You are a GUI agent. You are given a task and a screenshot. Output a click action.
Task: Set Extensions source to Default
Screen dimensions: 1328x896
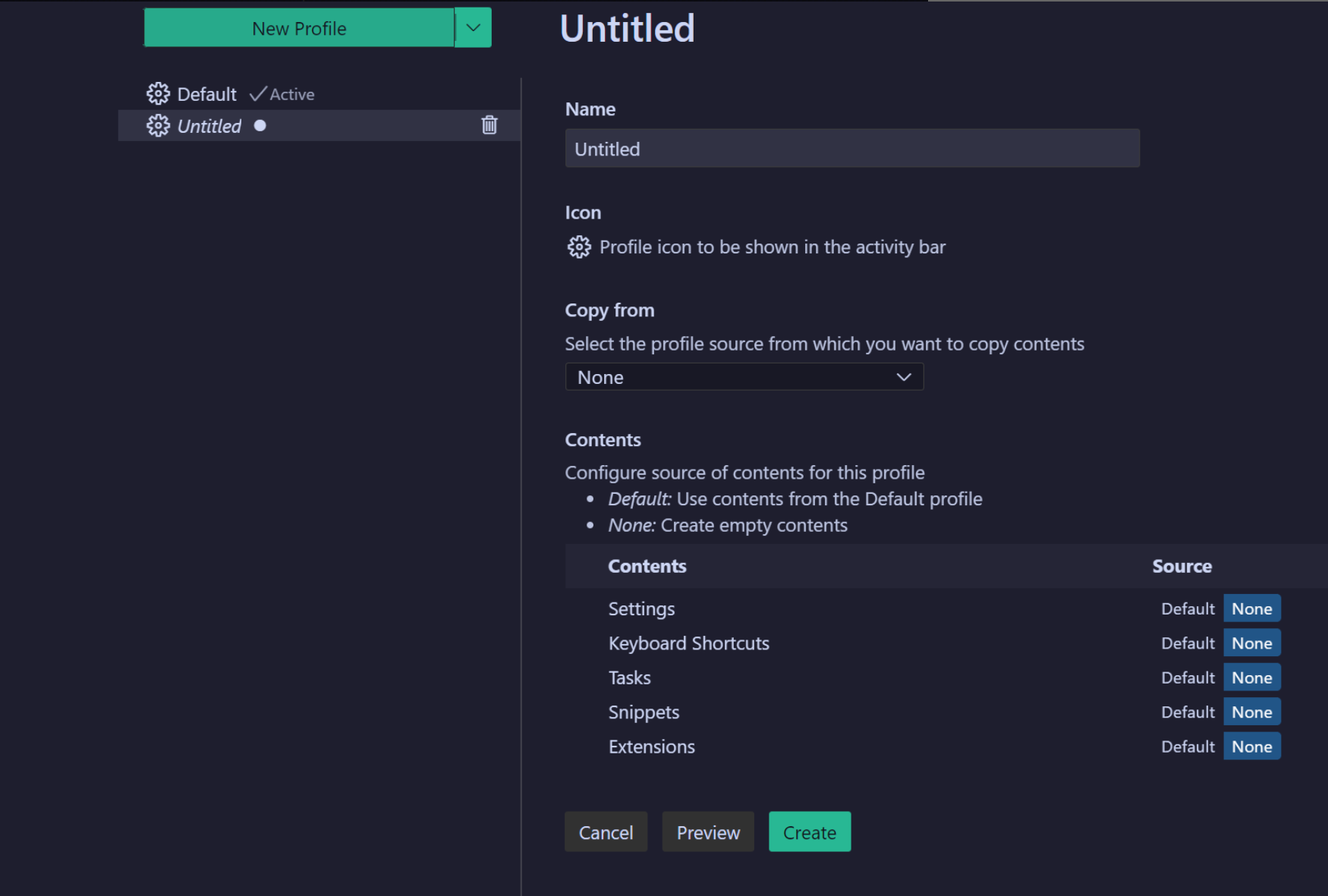(1188, 747)
